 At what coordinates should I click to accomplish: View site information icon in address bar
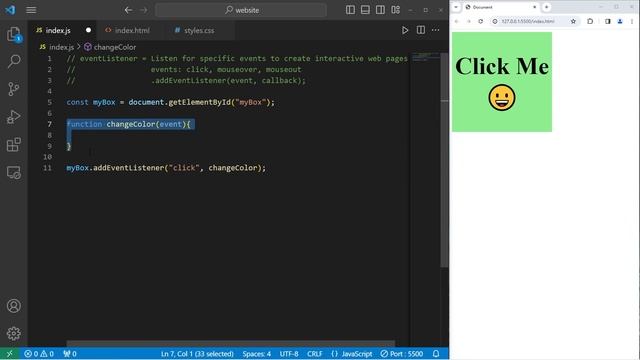(x=495, y=21)
